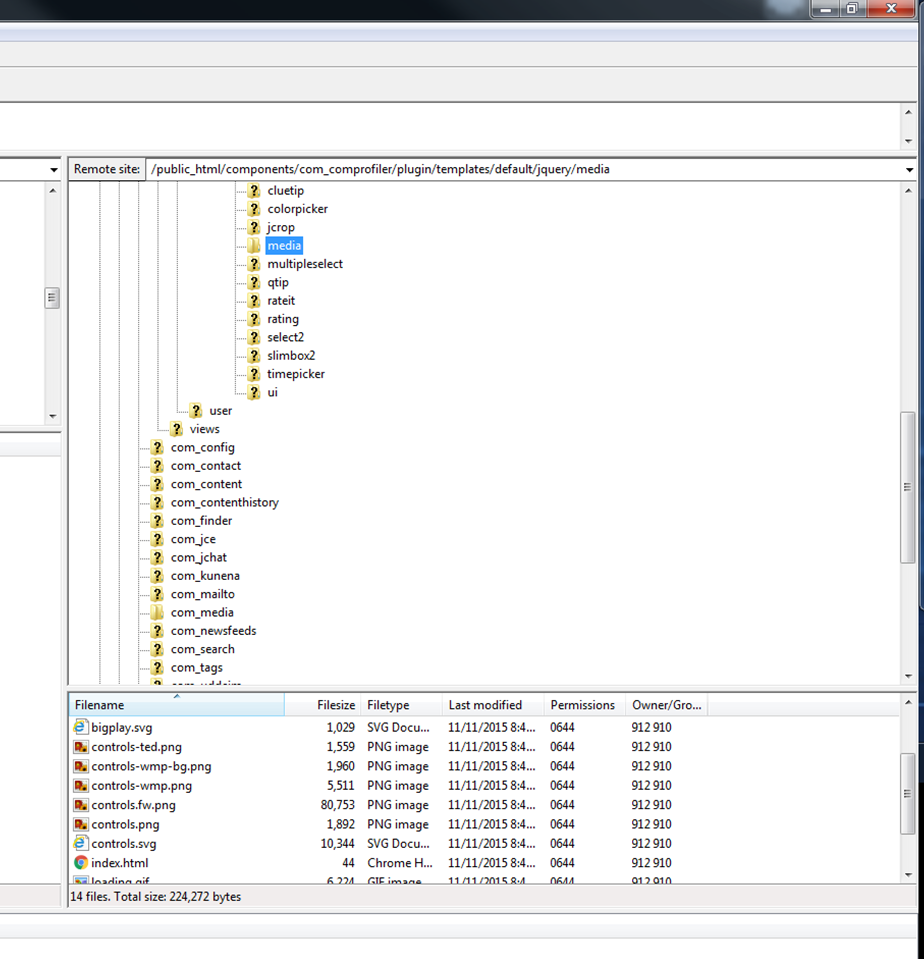Click the colorpicker folder icon
924x959 pixels.
coord(254,209)
